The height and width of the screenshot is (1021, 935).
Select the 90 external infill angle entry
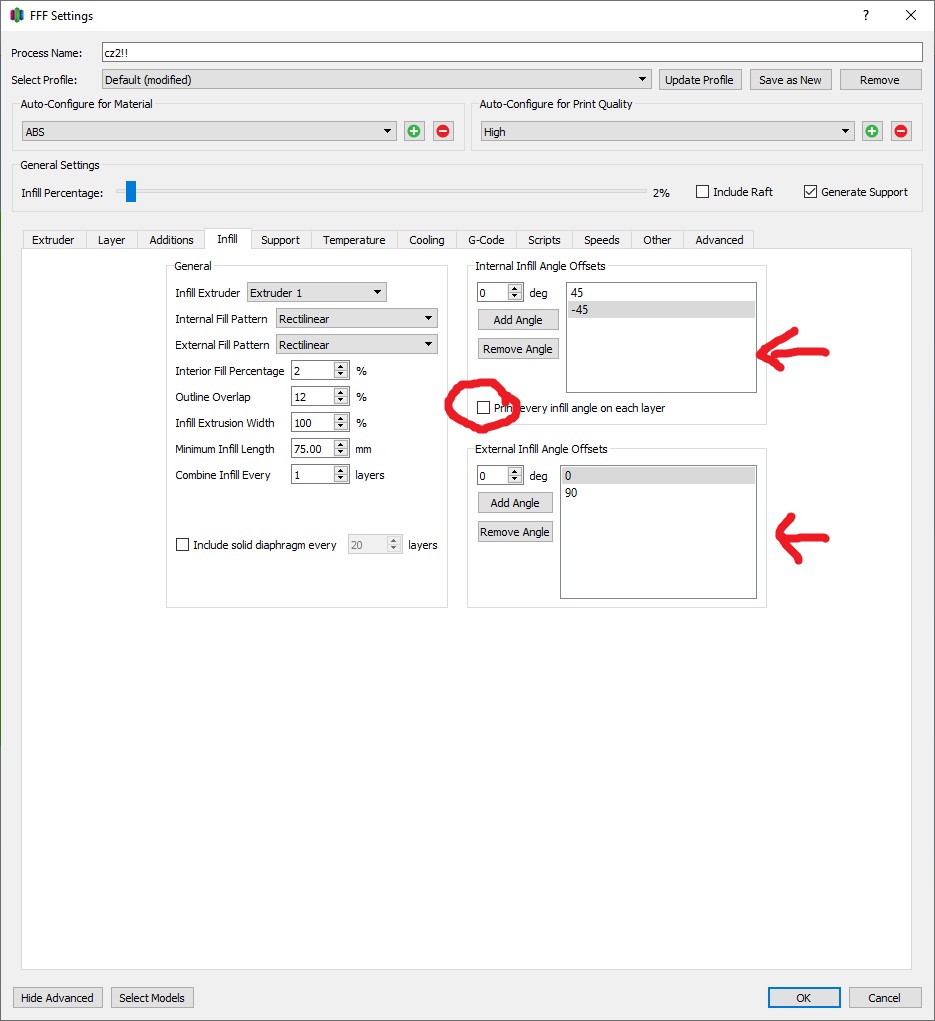pyautogui.click(x=658, y=492)
